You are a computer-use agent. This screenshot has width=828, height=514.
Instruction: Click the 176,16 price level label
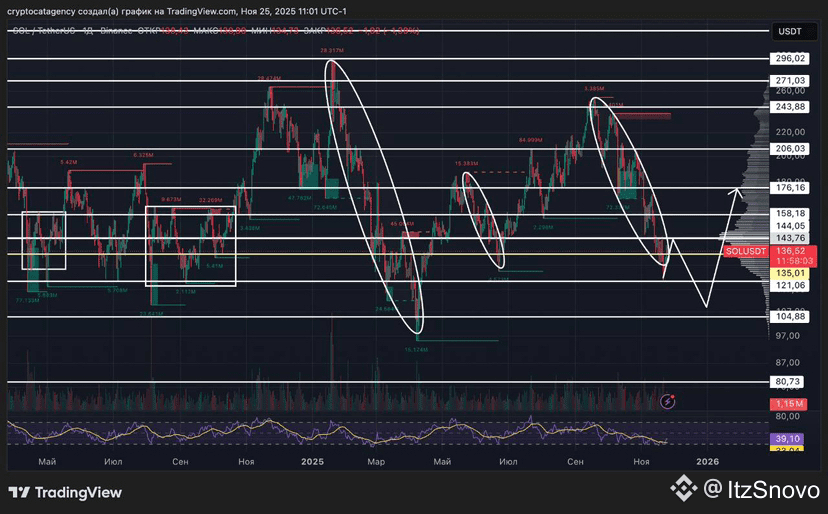point(790,187)
